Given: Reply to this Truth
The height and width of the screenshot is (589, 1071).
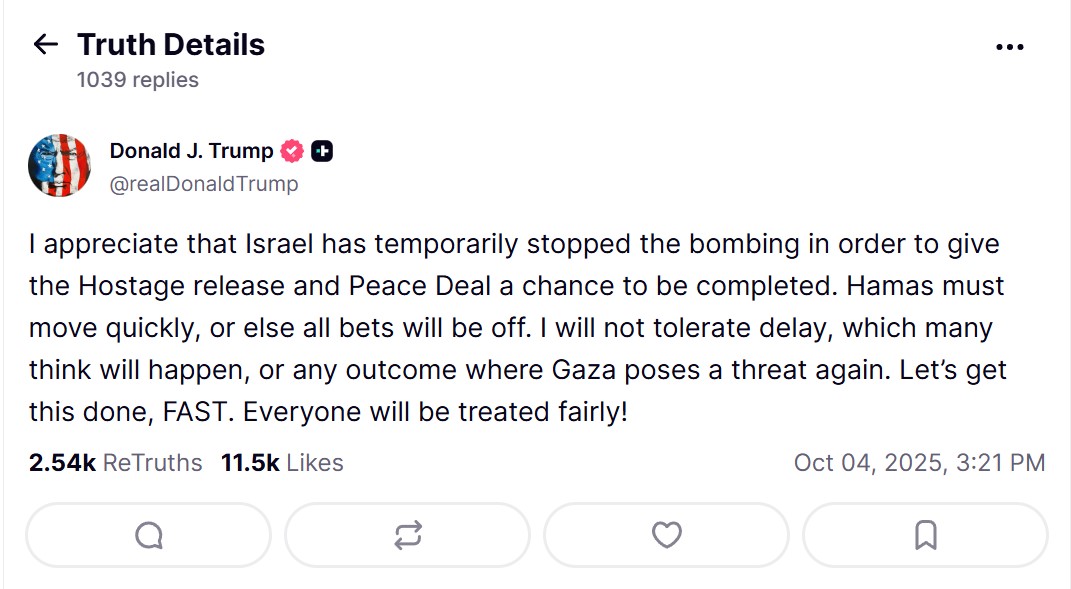Looking at the screenshot, I should coord(148,536).
